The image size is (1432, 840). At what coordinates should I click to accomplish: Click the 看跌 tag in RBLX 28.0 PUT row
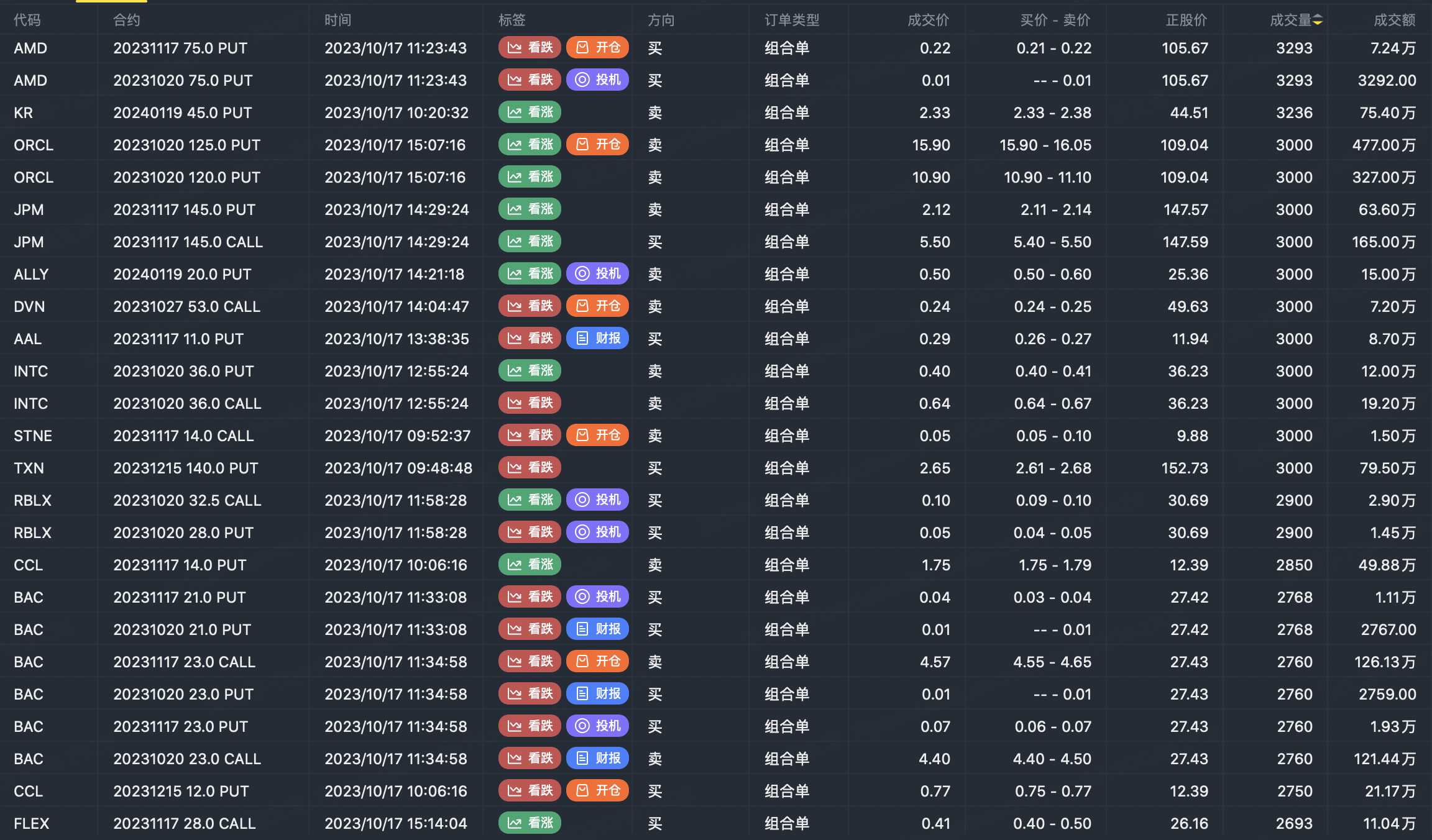click(x=530, y=532)
